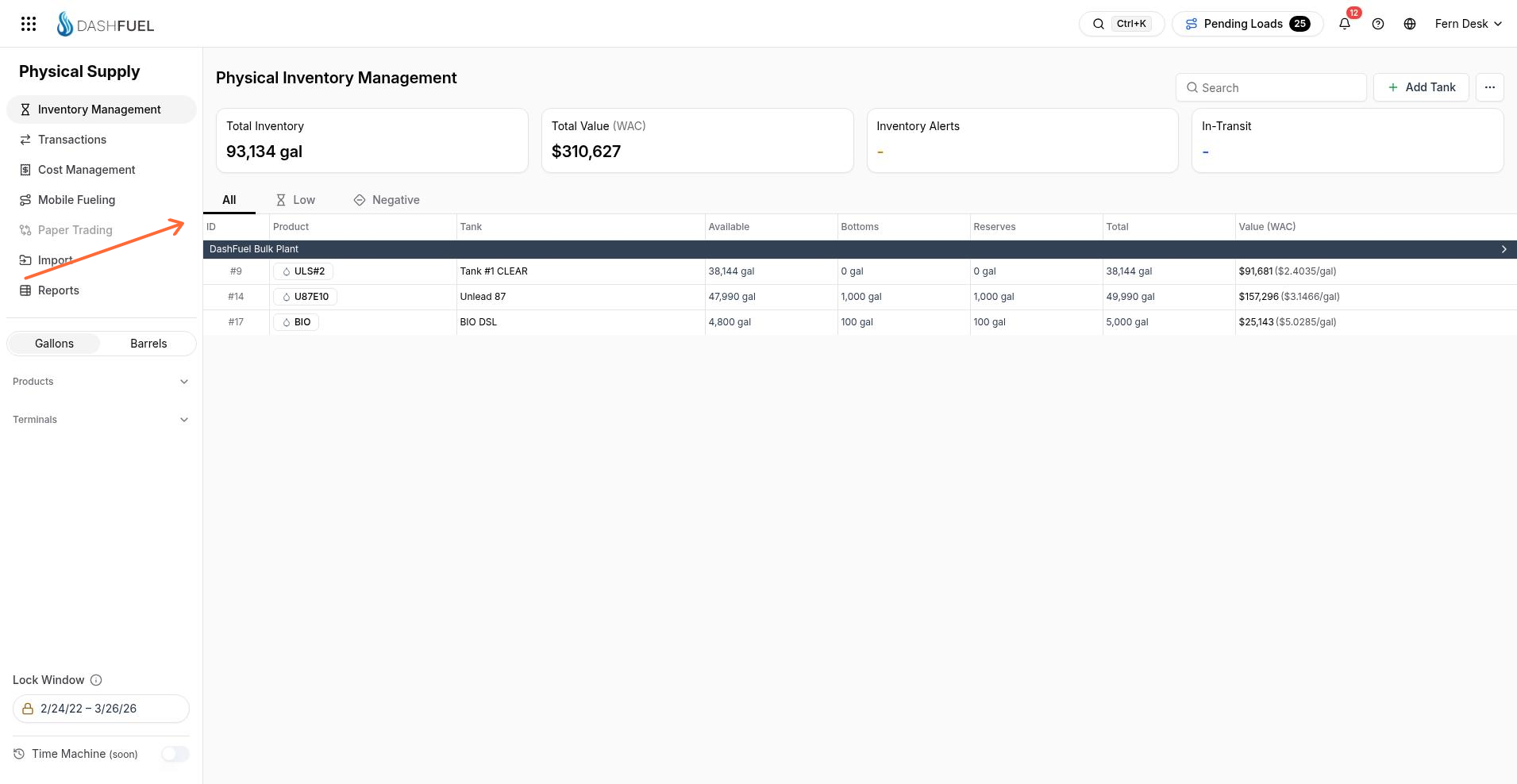Click row ID #17
The height and width of the screenshot is (784, 1517).
pyautogui.click(x=236, y=322)
